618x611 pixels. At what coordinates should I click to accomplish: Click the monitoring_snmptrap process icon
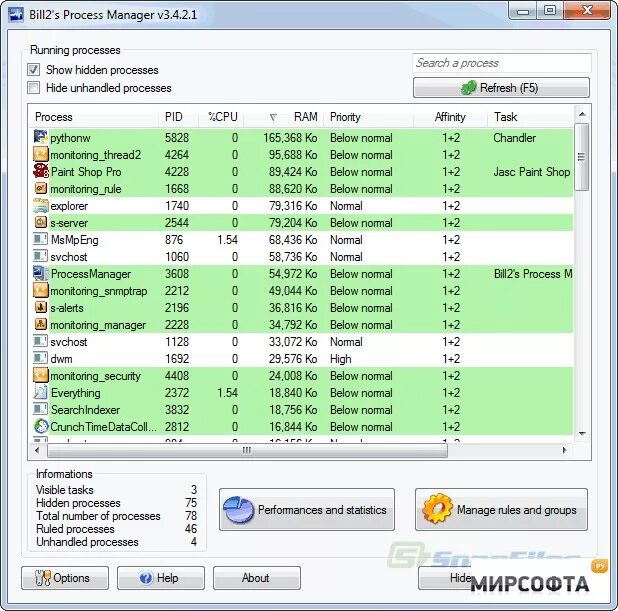(x=40, y=290)
